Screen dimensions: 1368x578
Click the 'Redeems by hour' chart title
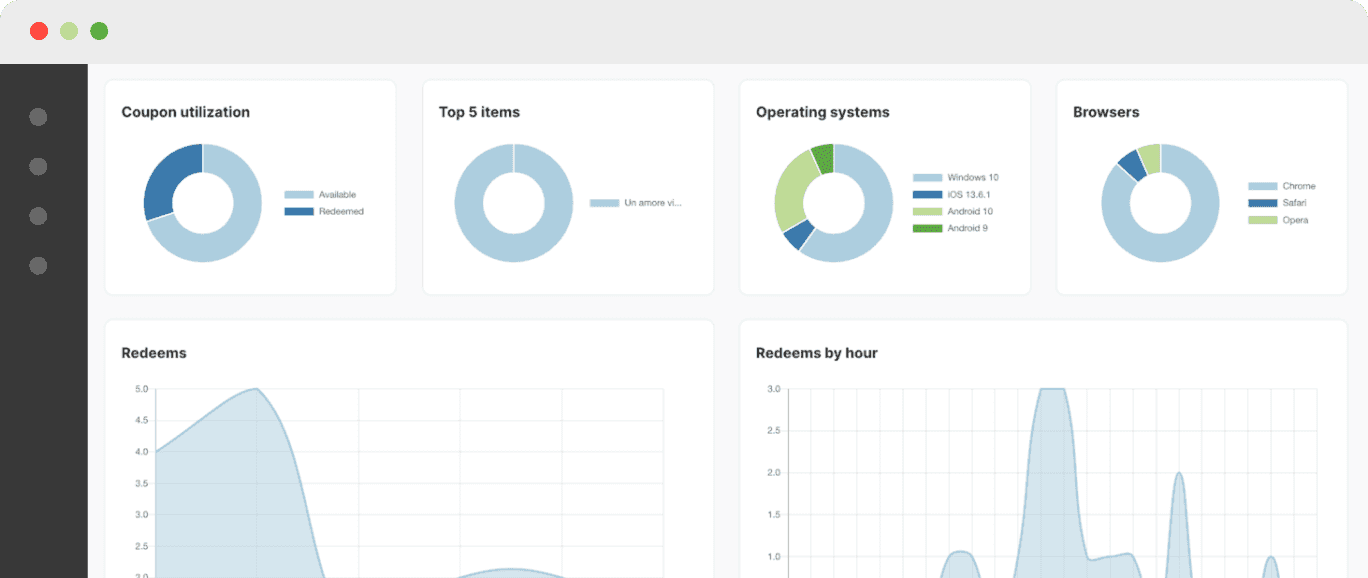tap(817, 353)
